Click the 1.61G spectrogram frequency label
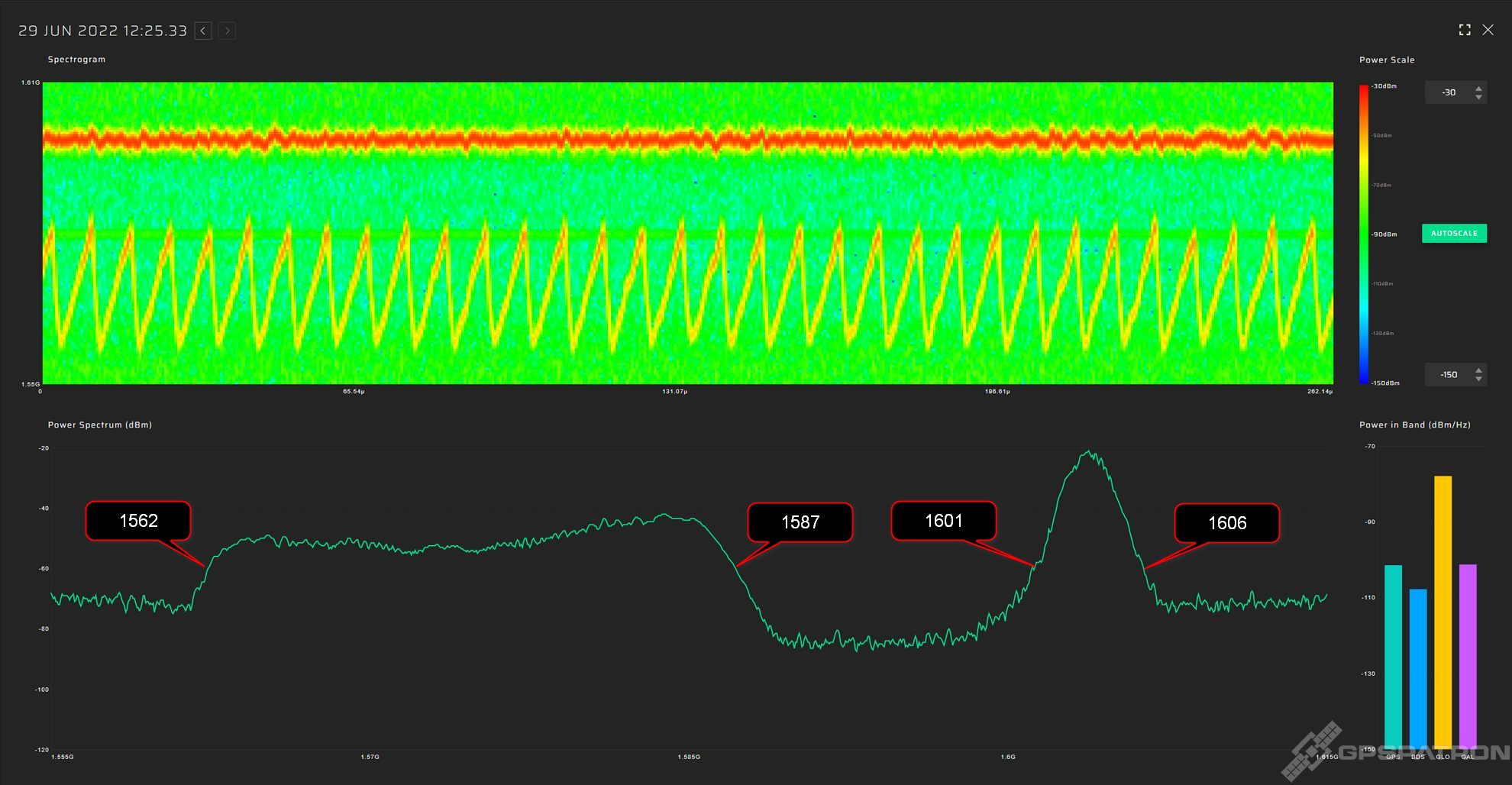Image resolution: width=1512 pixels, height=785 pixels. 31,82
